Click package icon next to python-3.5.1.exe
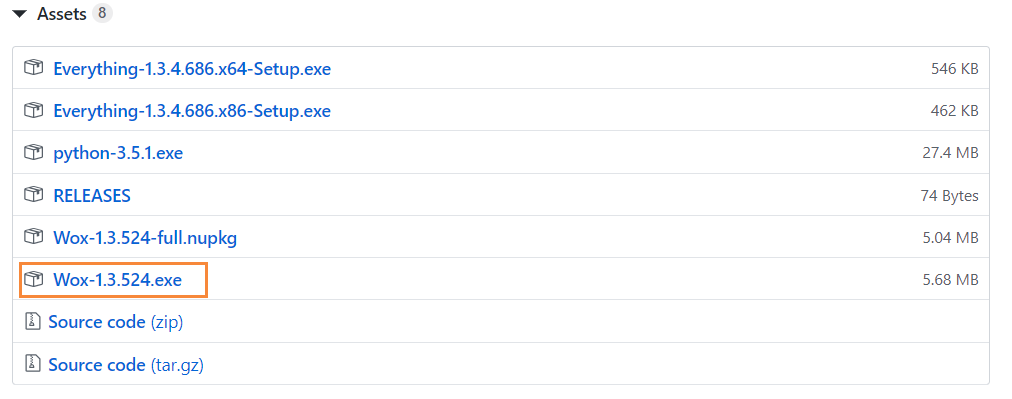1012x399 pixels. (x=34, y=152)
